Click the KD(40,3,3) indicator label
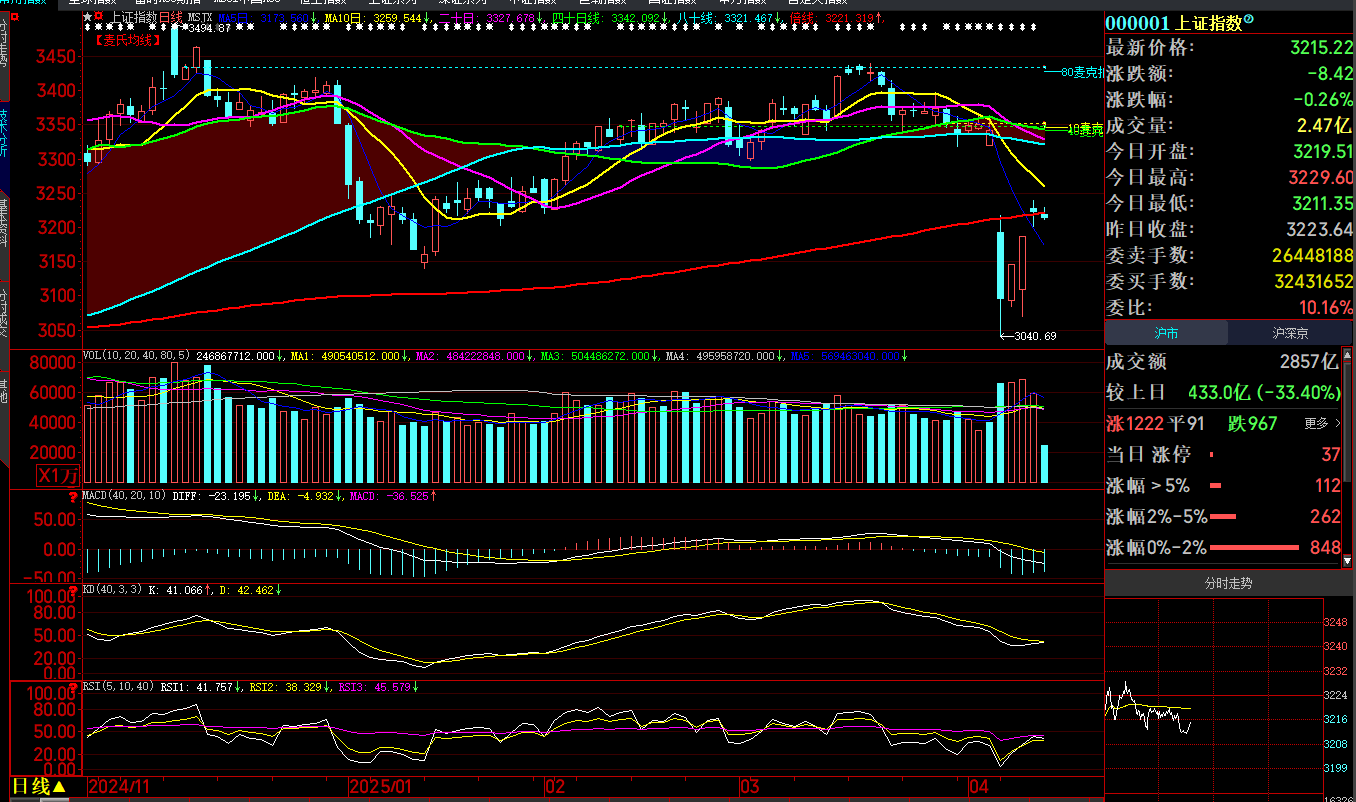Screen dimensions: 1356x802 (113, 590)
